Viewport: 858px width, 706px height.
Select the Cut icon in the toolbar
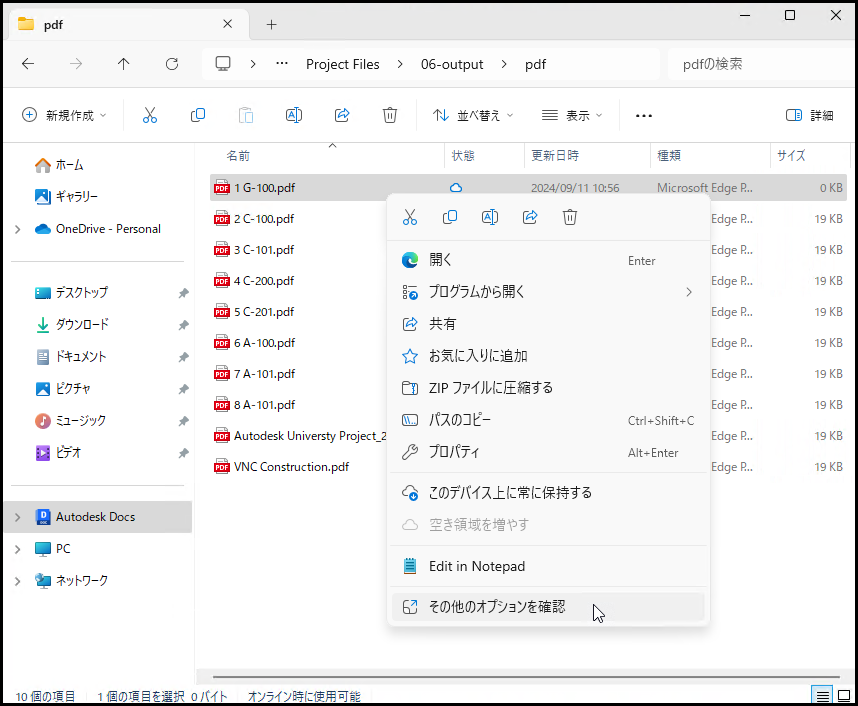coord(150,115)
